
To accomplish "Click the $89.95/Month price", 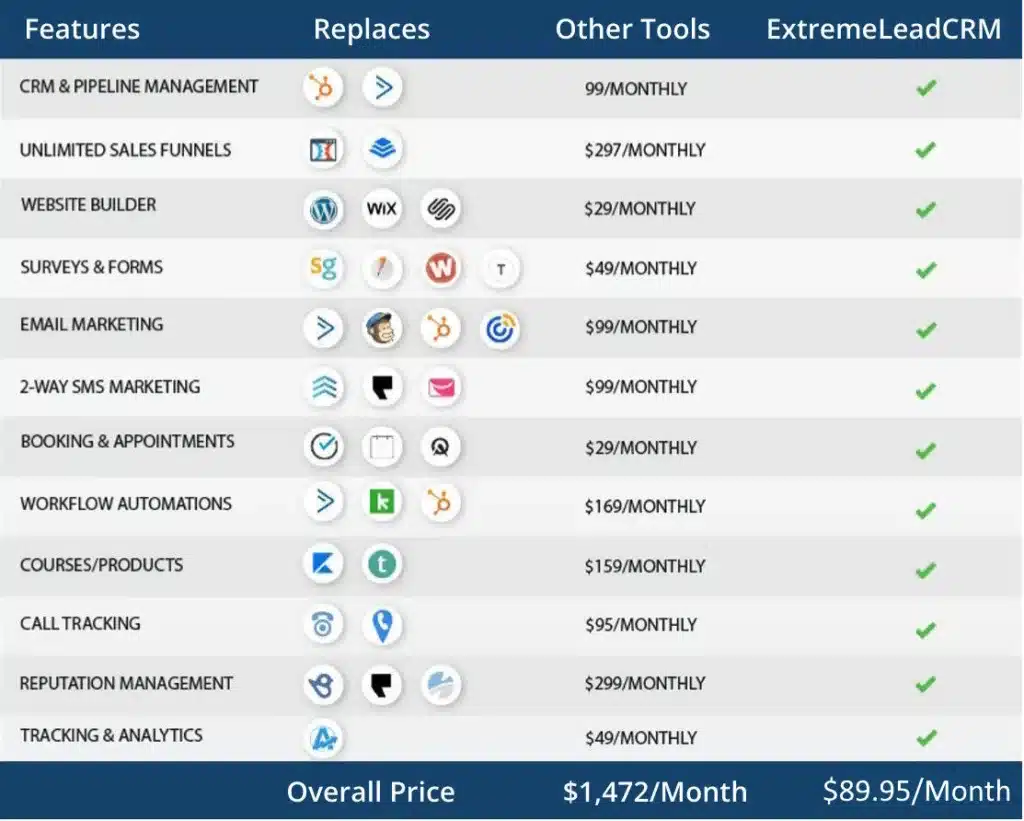I will click(x=916, y=791).
